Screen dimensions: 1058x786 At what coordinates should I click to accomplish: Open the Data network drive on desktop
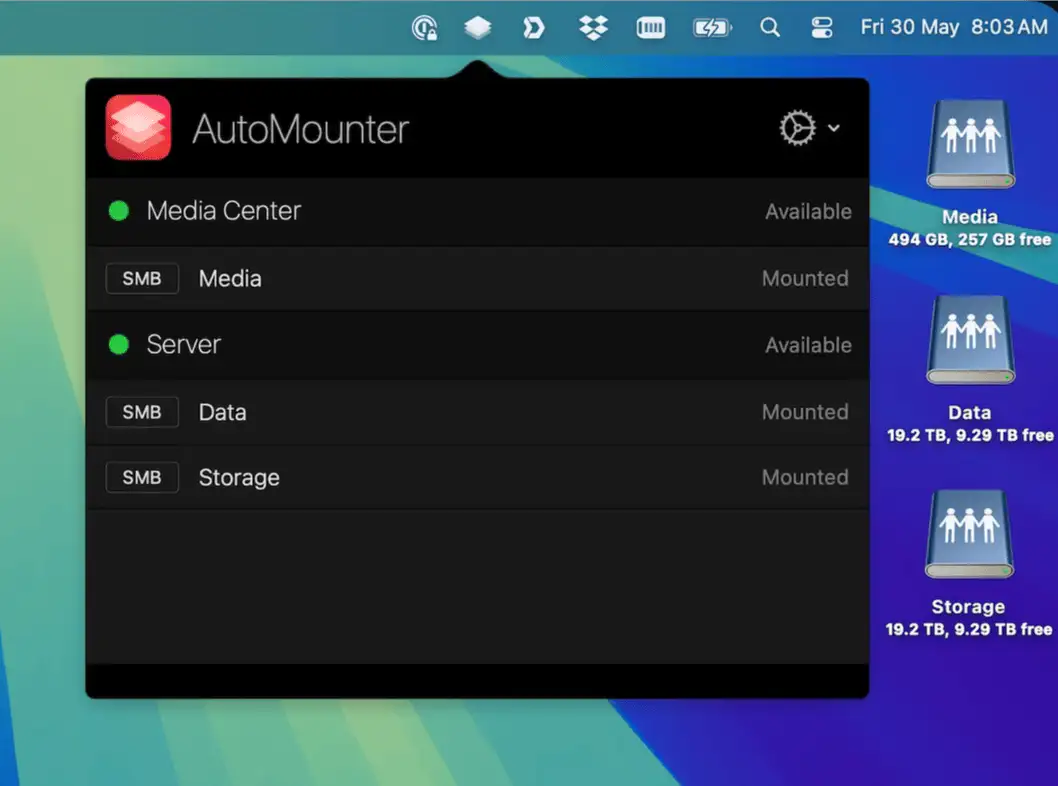pos(969,342)
